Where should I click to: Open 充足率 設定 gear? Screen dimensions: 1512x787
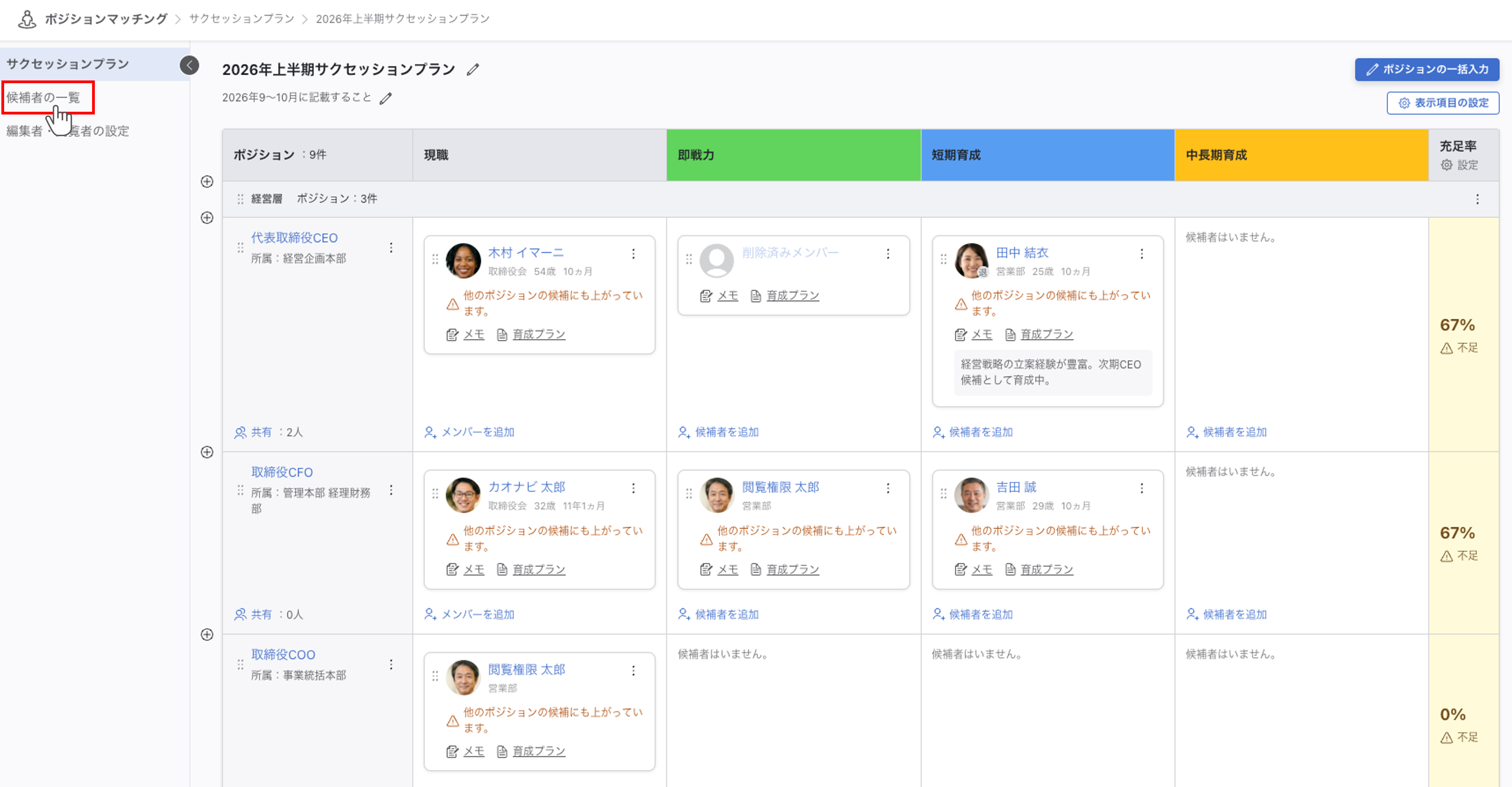(1459, 165)
